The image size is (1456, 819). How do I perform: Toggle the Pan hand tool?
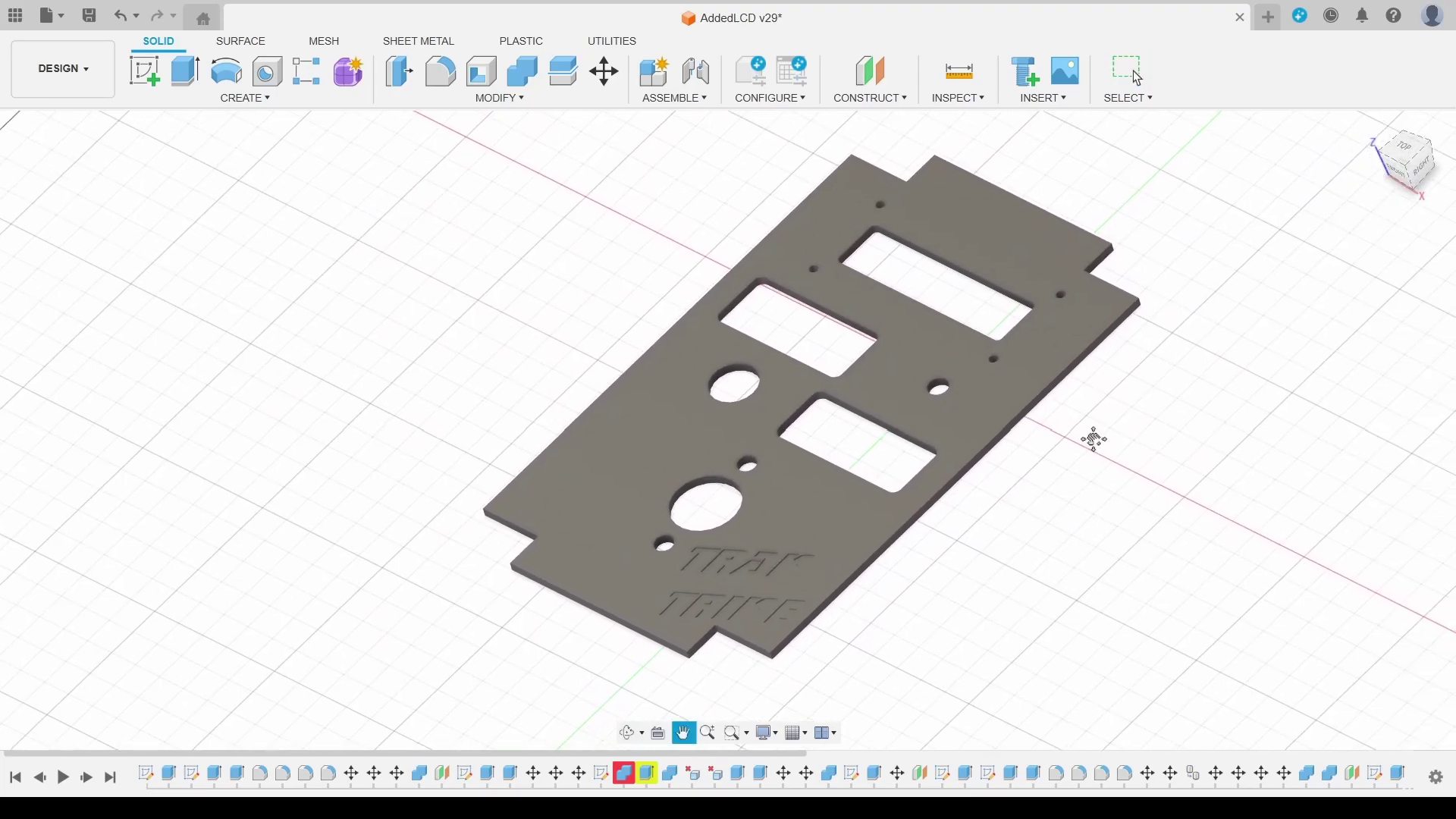tap(683, 733)
